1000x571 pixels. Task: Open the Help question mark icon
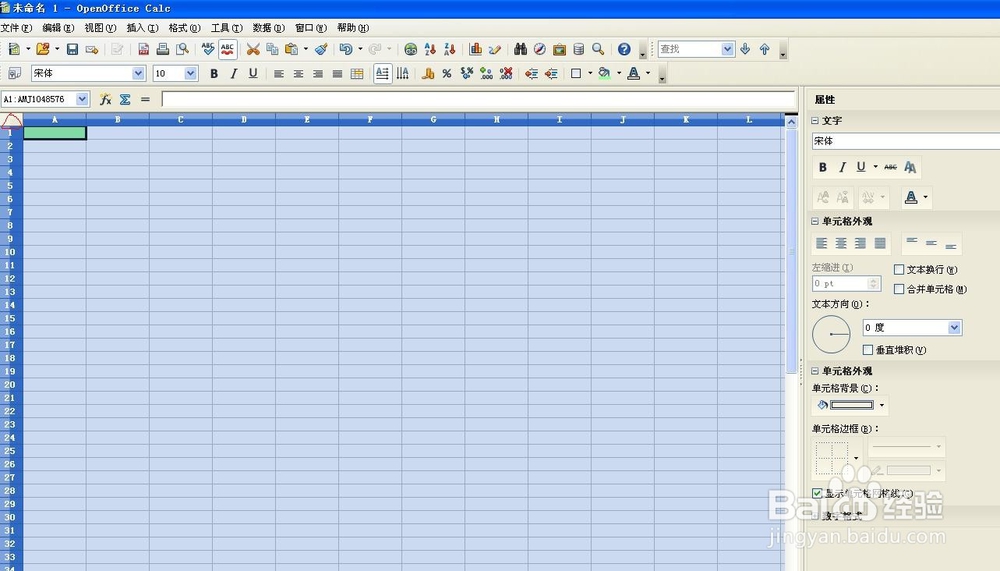[x=624, y=49]
